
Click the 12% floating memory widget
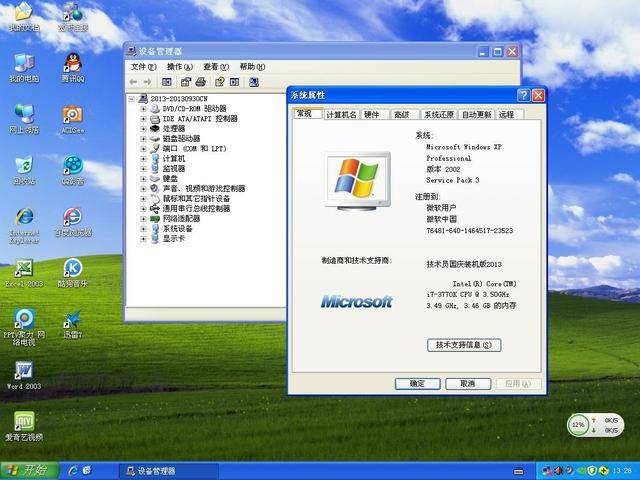[595, 425]
